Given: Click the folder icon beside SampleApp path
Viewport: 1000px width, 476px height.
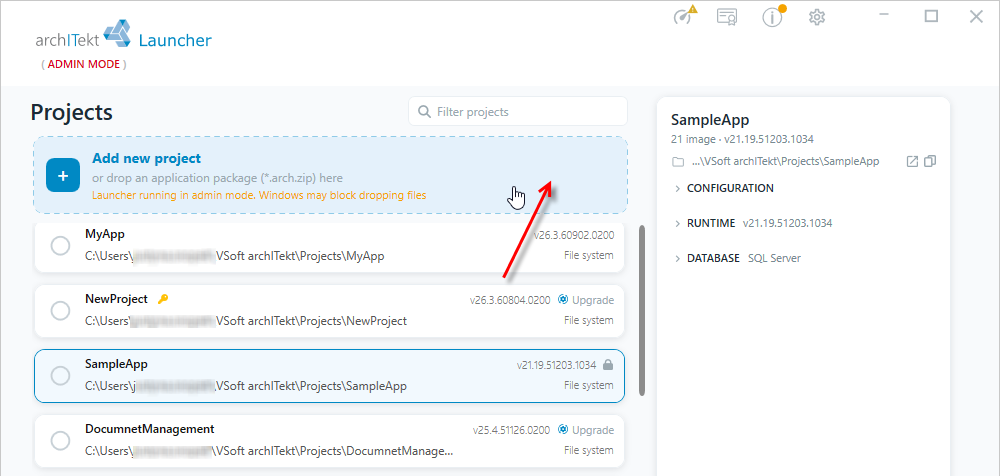Looking at the screenshot, I should coord(678,161).
